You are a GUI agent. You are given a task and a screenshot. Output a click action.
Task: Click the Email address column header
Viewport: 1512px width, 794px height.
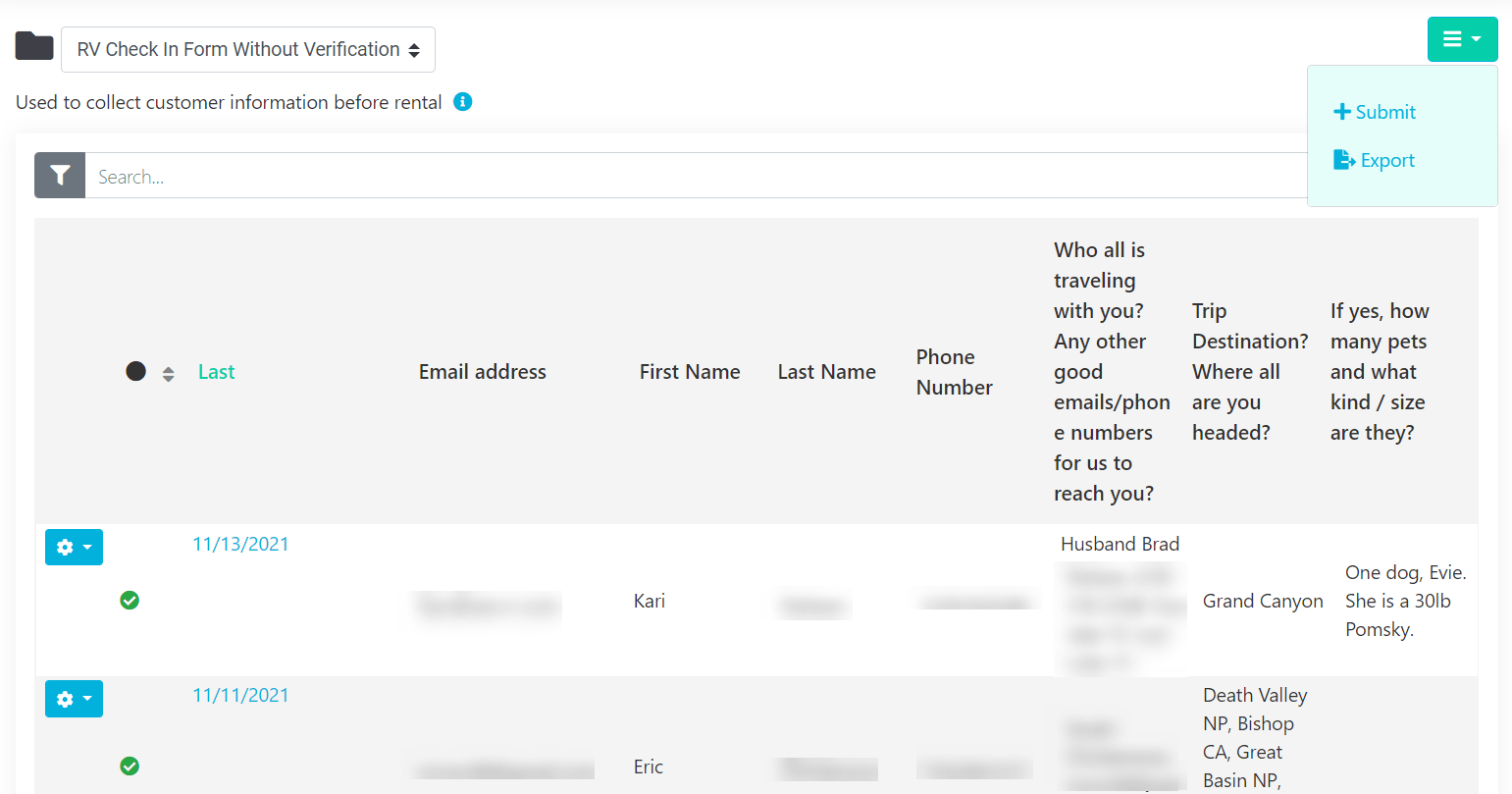click(x=482, y=372)
